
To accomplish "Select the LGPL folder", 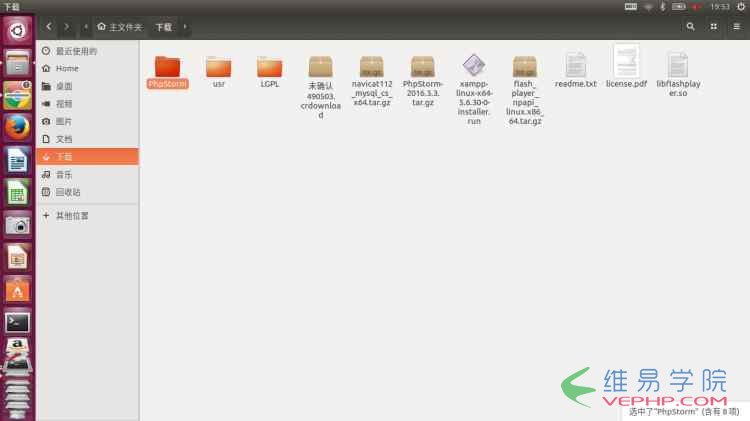I will [x=270, y=71].
